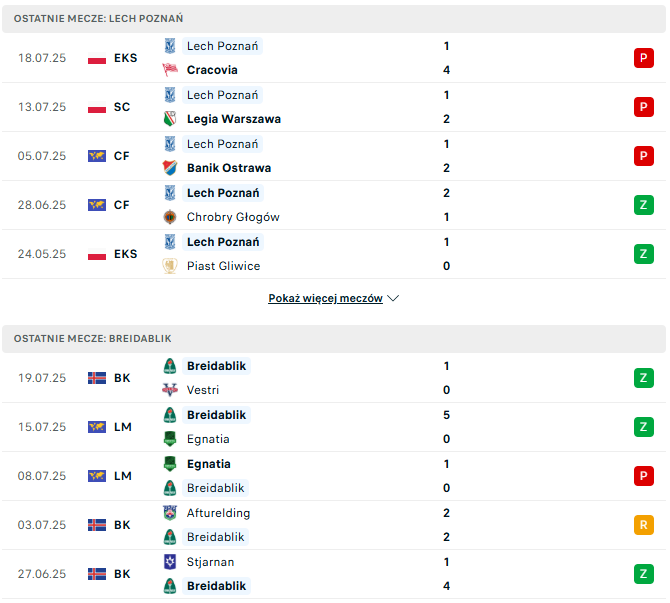
Task: Click the Afturelding club crest
Action: pos(170,513)
